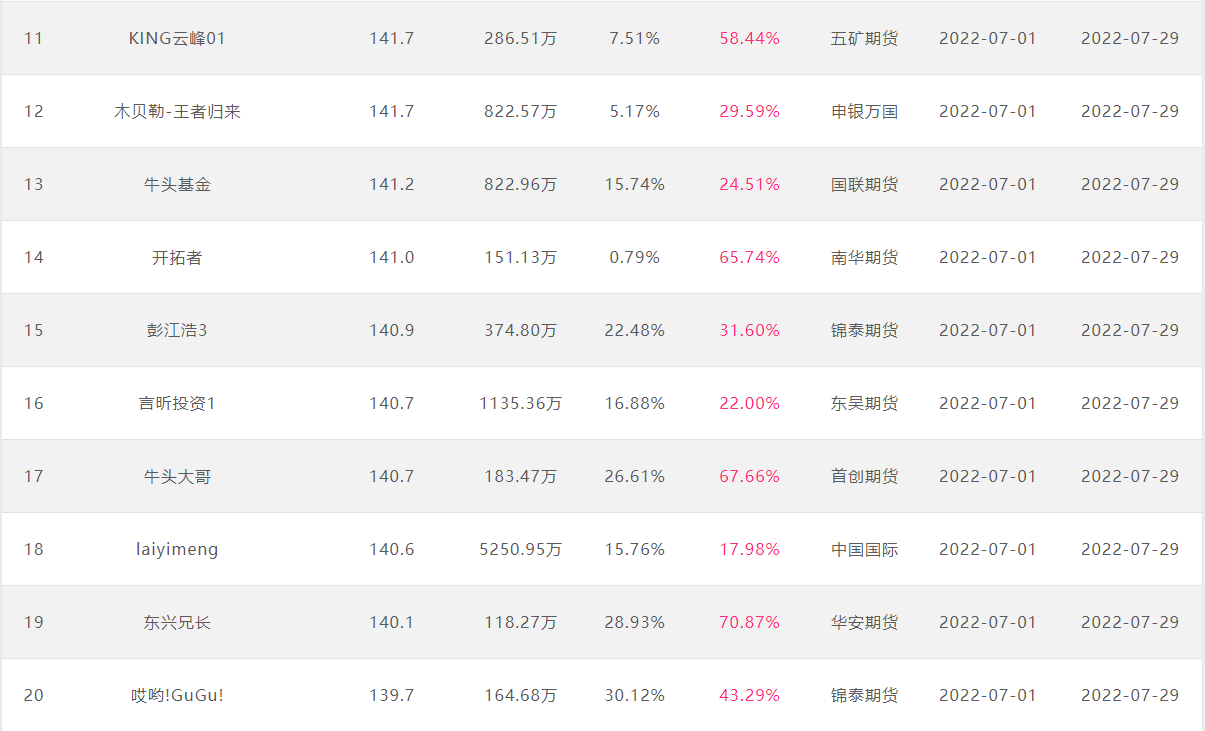Select the 58.44% return value
The width and height of the screenshot is (1205, 731).
[749, 38]
